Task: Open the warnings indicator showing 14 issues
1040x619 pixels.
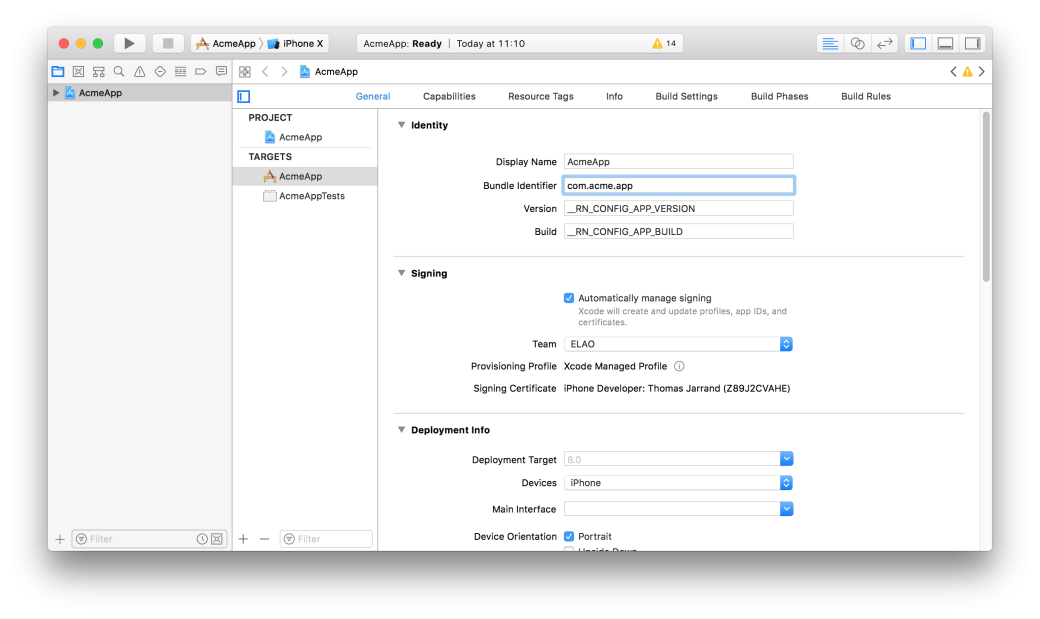Action: pos(664,44)
